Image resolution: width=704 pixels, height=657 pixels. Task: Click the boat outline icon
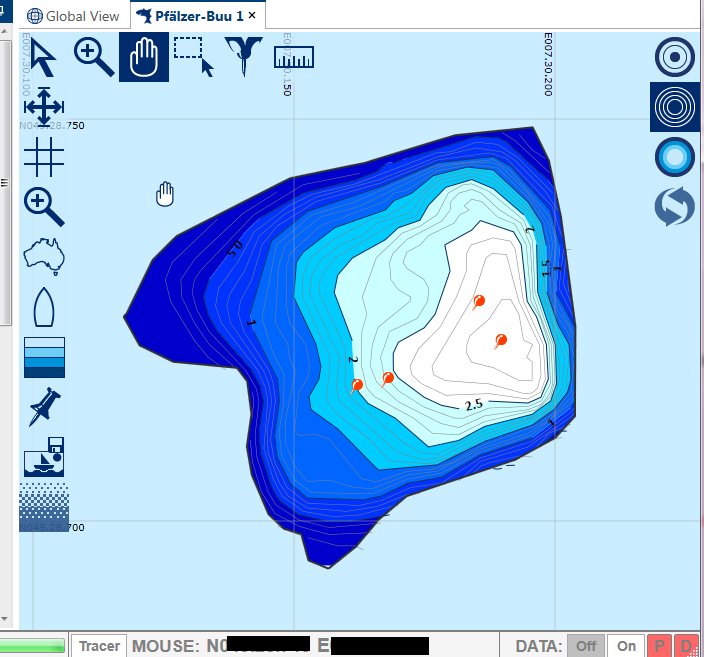[x=44, y=307]
